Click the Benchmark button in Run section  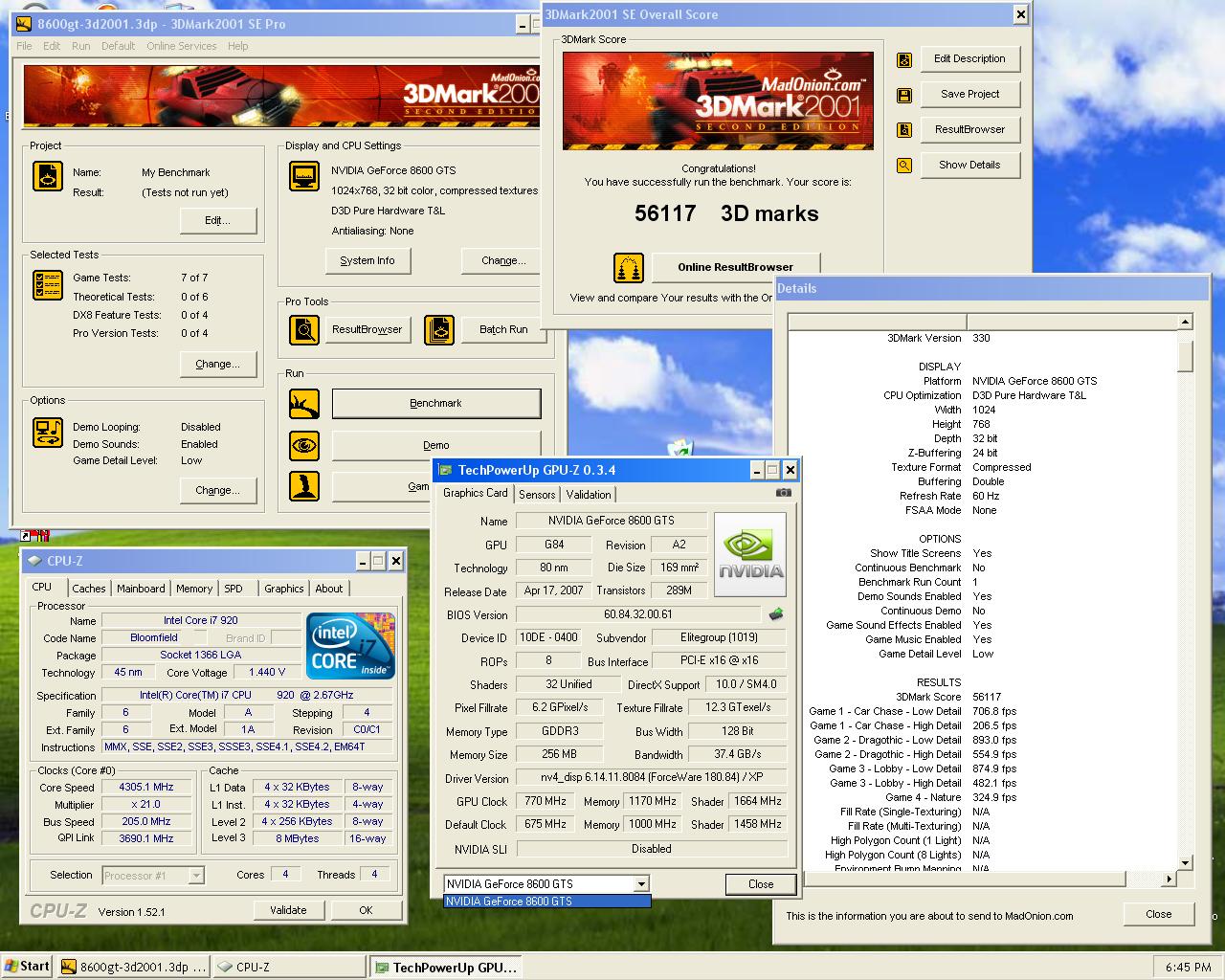coord(436,403)
